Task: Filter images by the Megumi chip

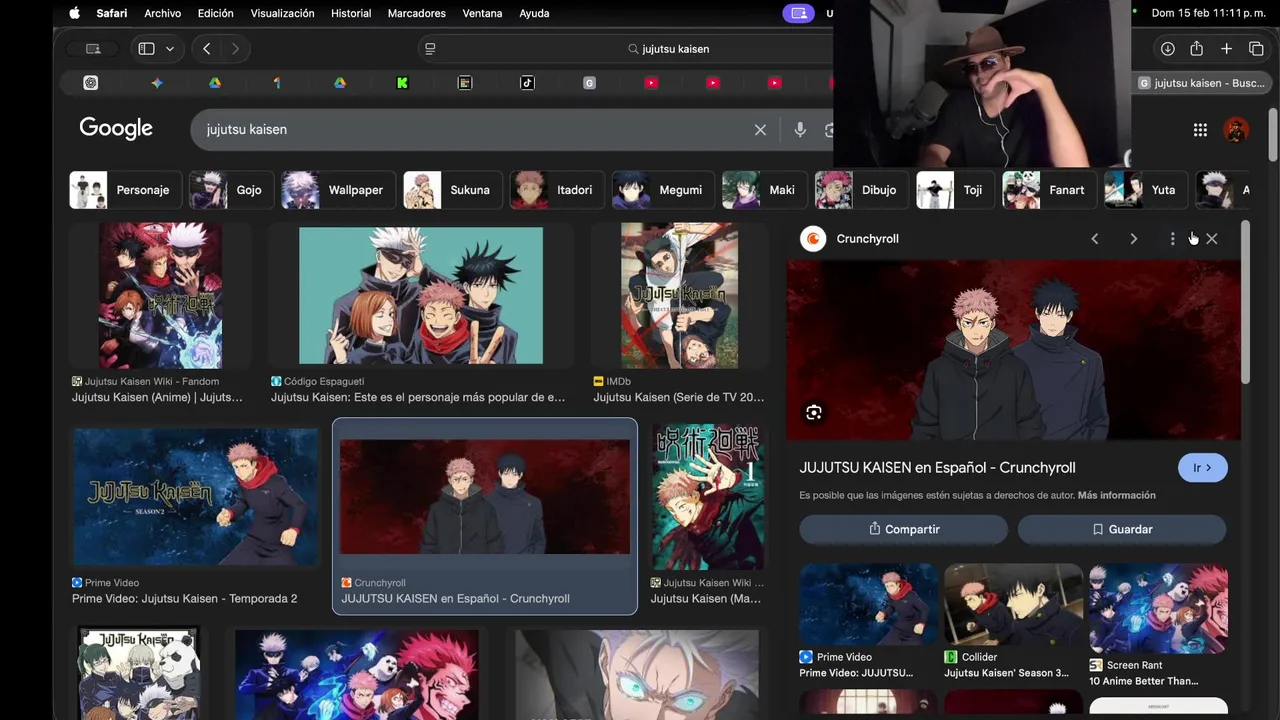Action: (663, 190)
